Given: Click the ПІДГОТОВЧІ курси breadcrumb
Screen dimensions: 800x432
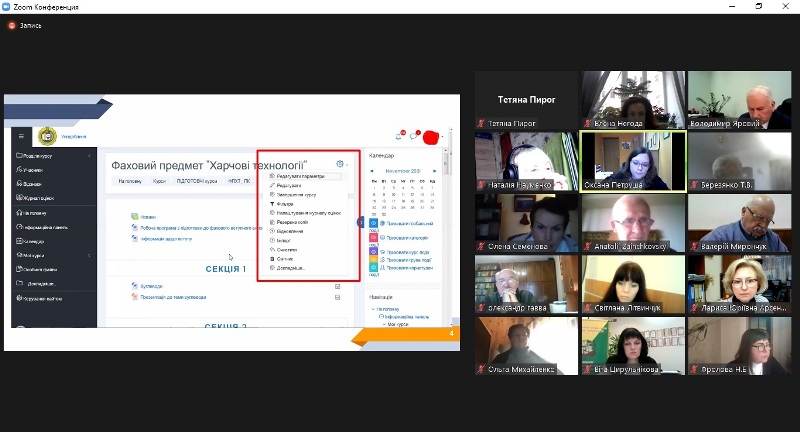Looking at the screenshot, I should (197, 181).
